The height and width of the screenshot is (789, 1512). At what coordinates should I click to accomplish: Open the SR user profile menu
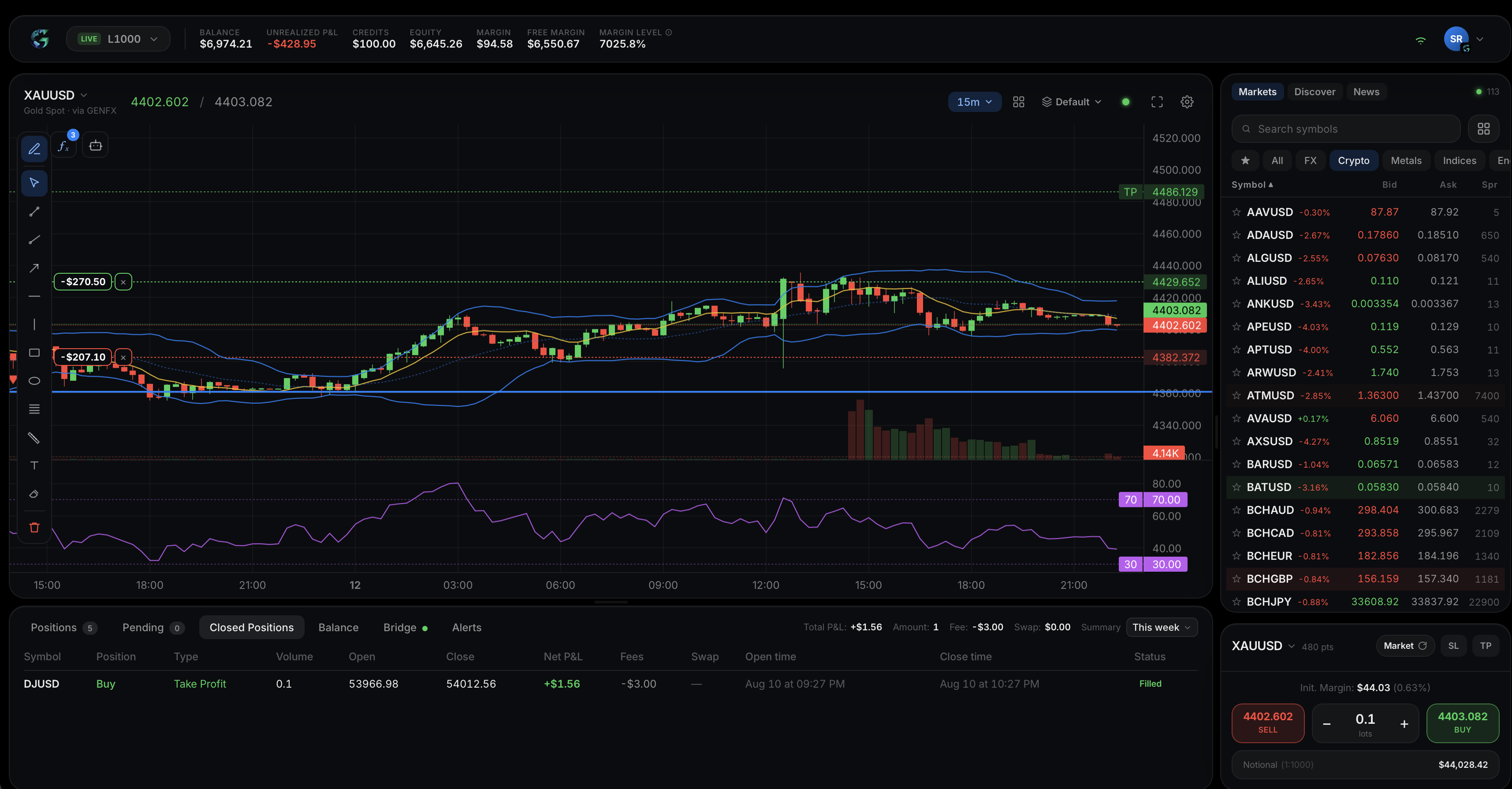1464,39
